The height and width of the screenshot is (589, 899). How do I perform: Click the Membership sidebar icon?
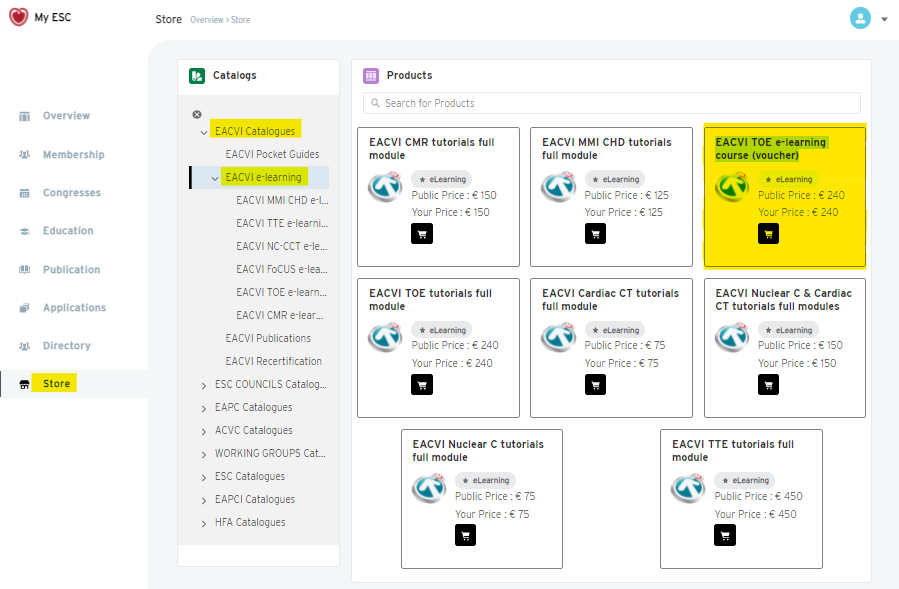click(24, 155)
